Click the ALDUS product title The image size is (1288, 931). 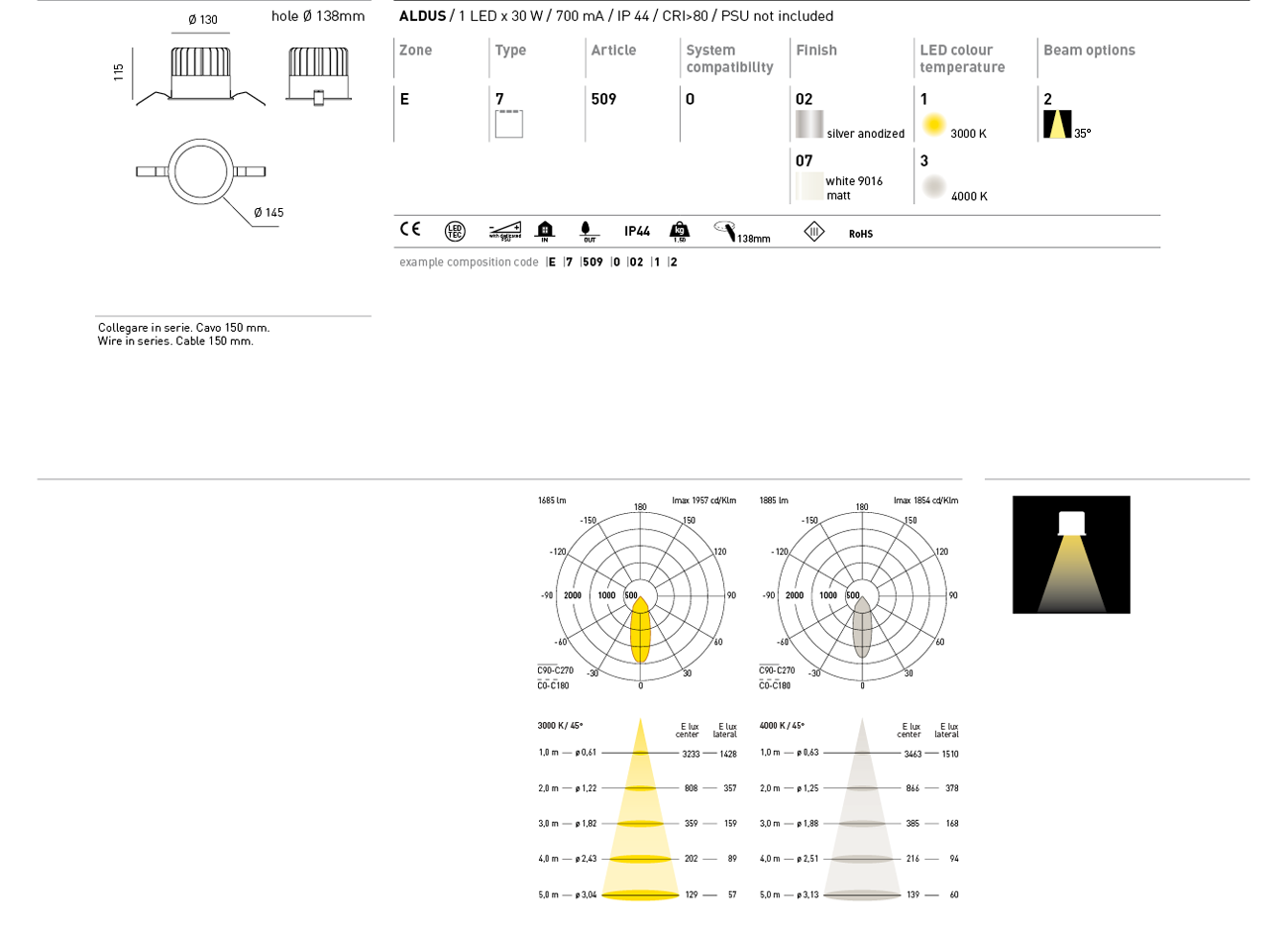(x=422, y=16)
